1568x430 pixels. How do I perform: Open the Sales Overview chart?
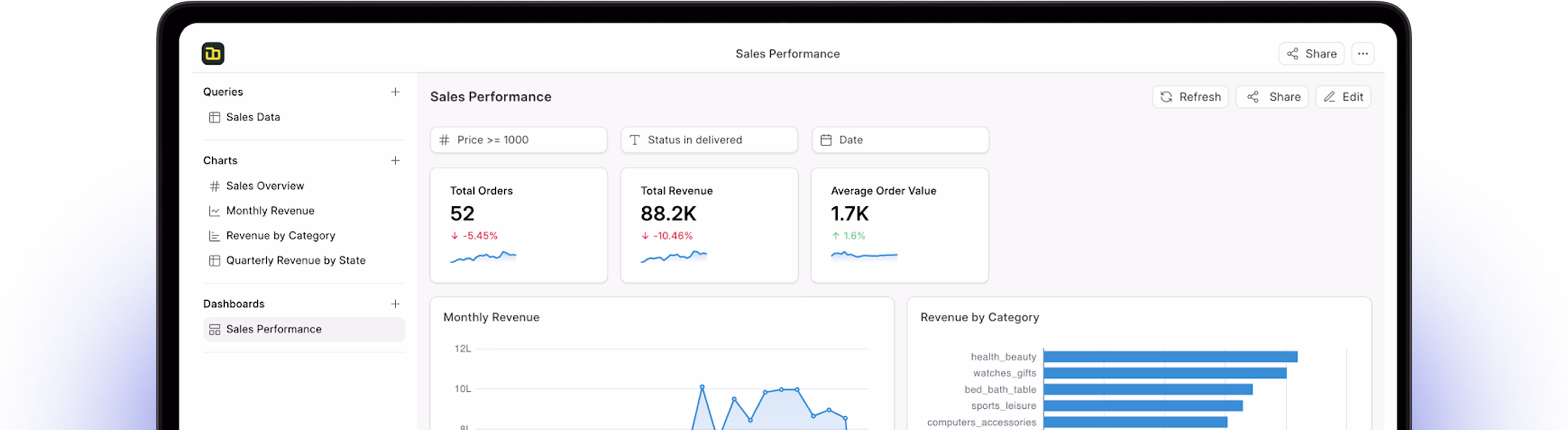click(265, 186)
